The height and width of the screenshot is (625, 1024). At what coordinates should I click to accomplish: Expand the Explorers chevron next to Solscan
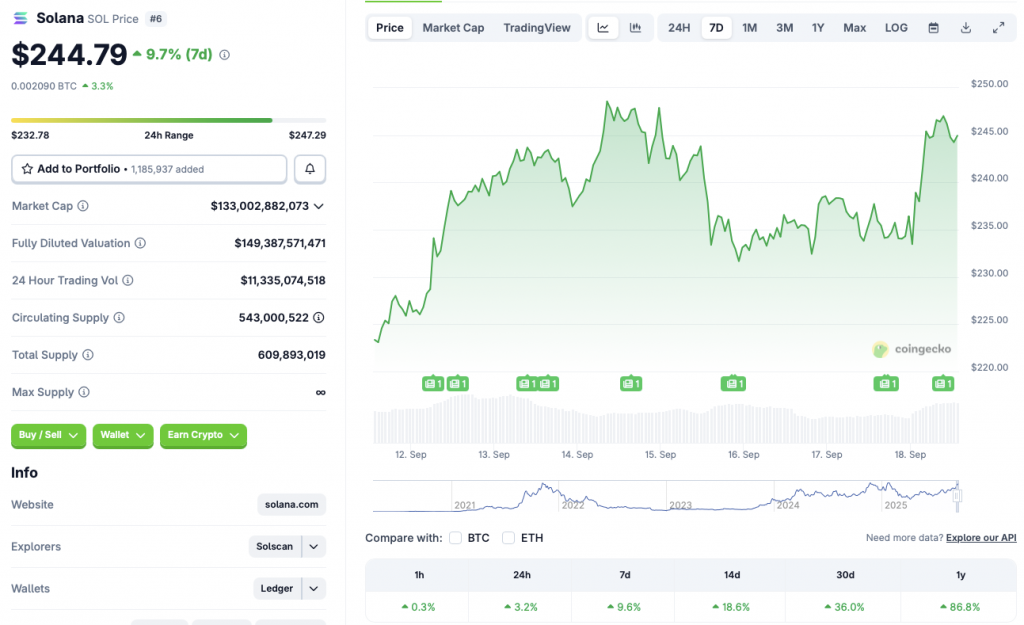pos(313,547)
